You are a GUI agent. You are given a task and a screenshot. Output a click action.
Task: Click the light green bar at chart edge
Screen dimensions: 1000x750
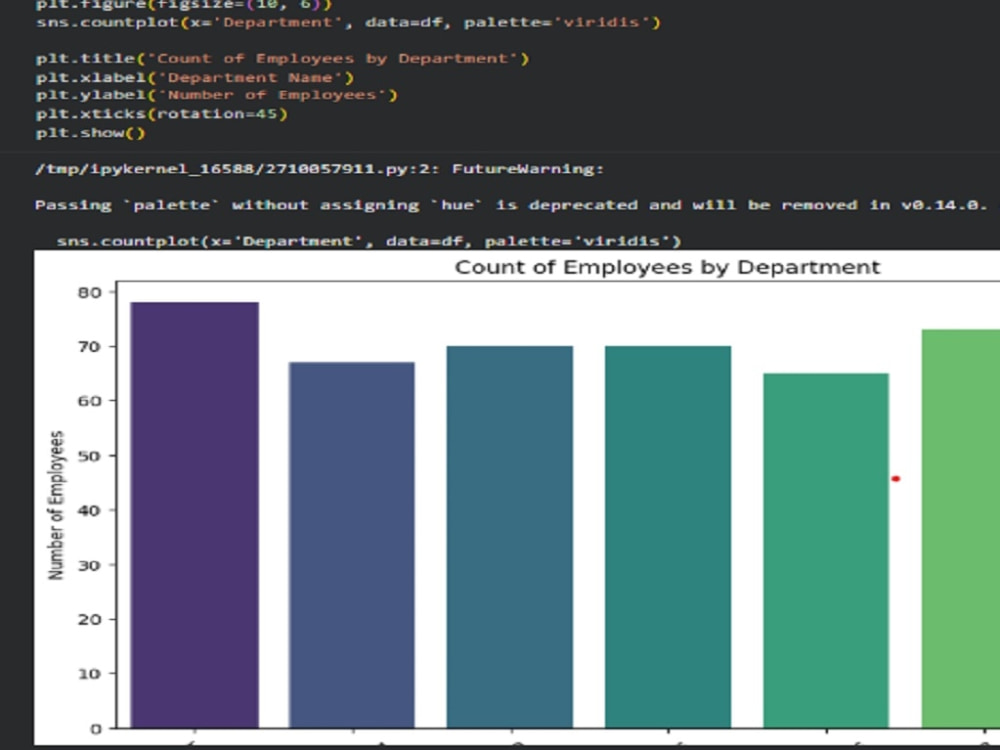pyautogui.click(x=960, y=529)
